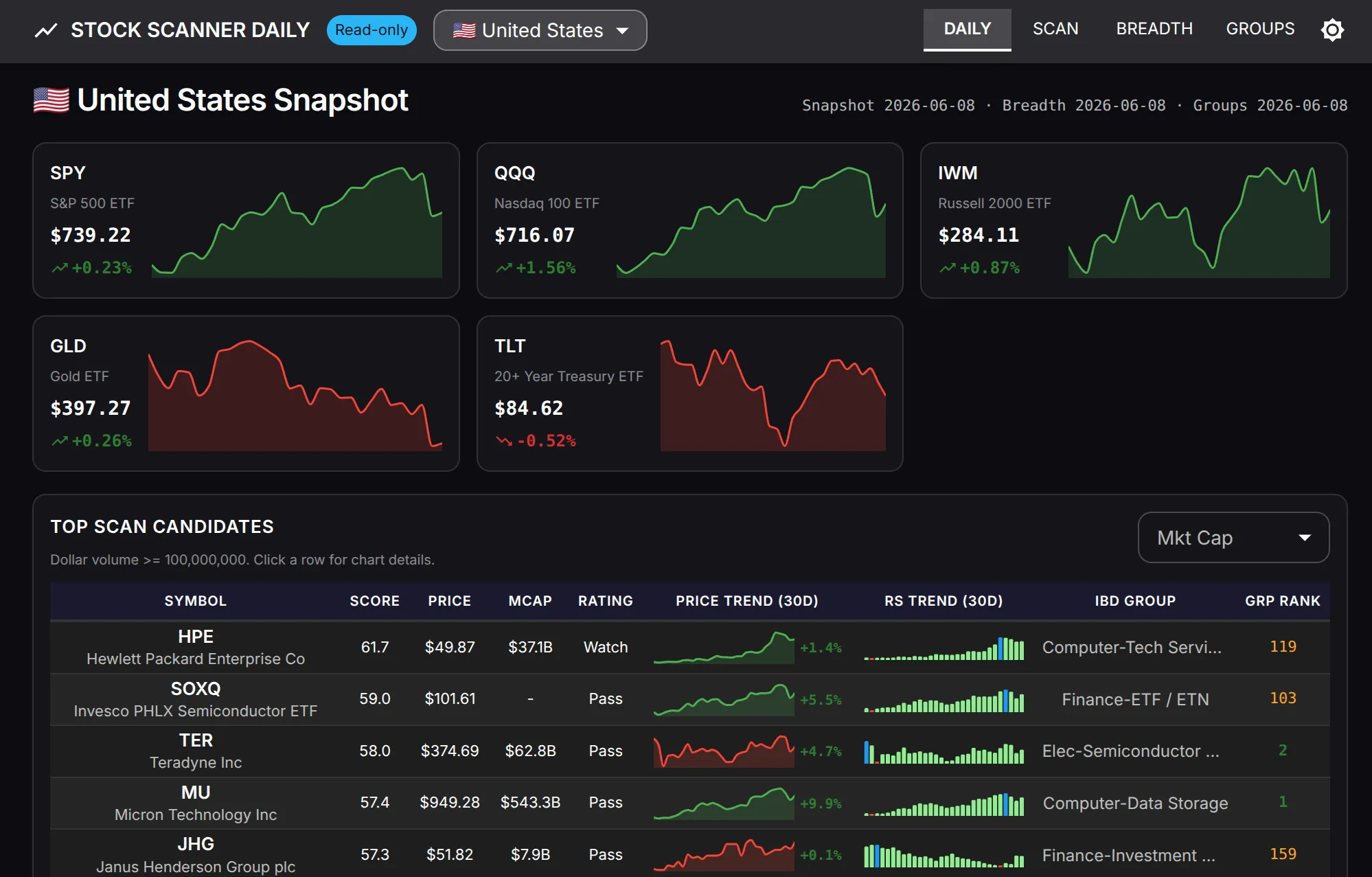Viewport: 1372px width, 877px height.
Task: Click HPE price trend sparkline
Action: pyautogui.click(x=724, y=647)
